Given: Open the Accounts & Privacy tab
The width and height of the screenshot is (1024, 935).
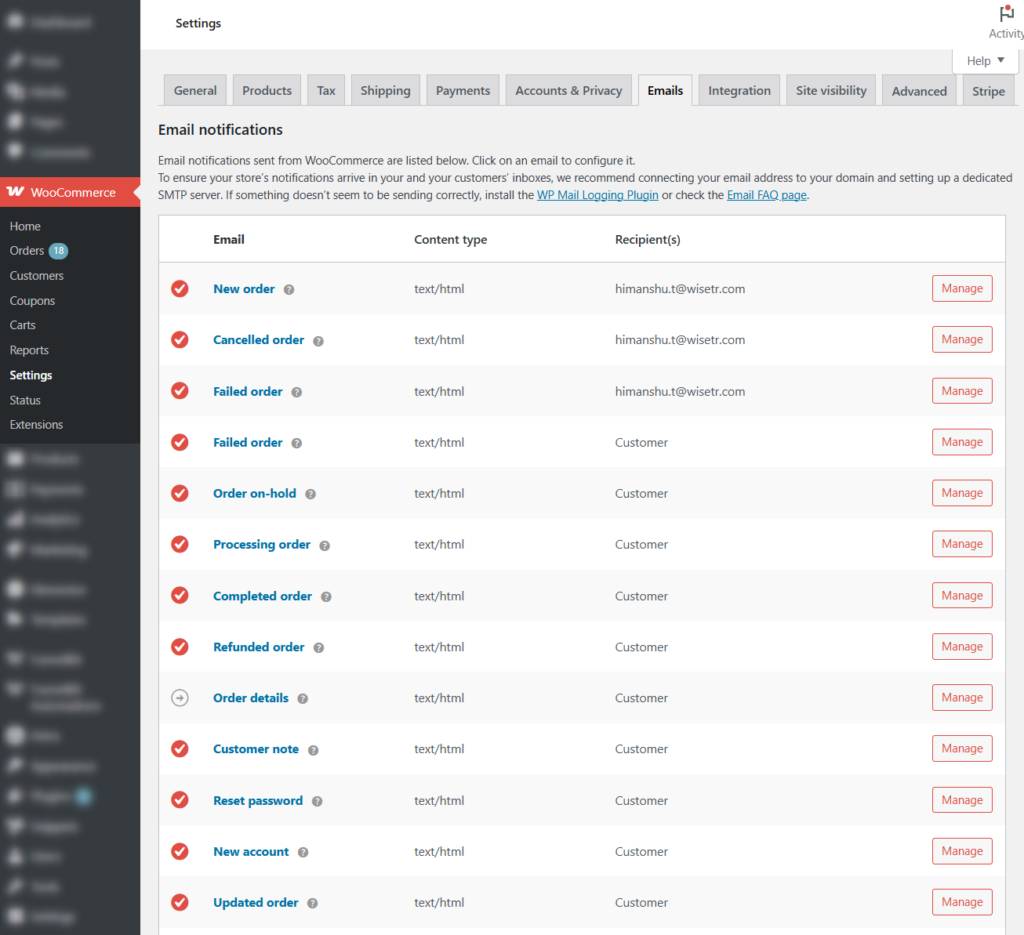Looking at the screenshot, I should pyautogui.click(x=568, y=90).
